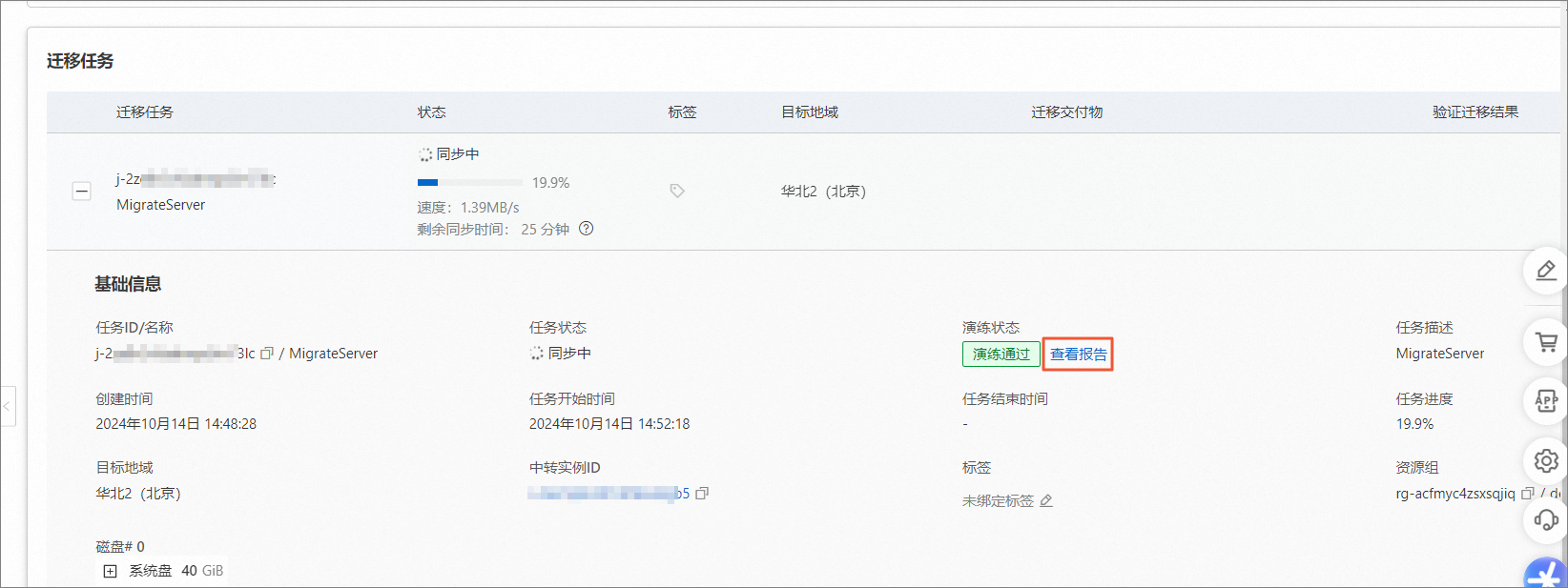Open the shopping cart floating button
1568x588 pixels.
(x=1546, y=342)
